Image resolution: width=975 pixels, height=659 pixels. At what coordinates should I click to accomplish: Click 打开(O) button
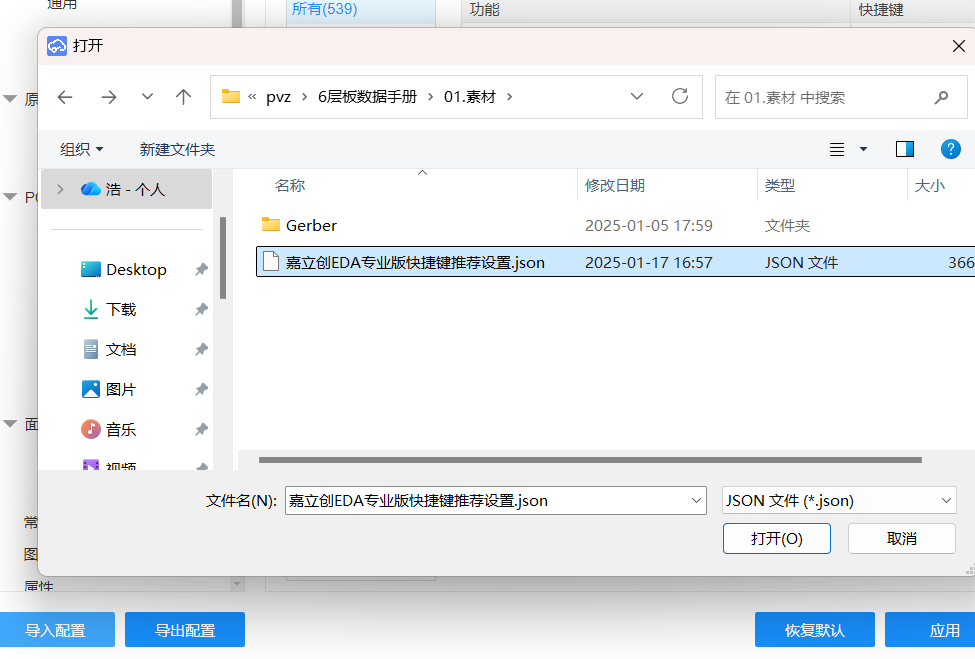pyautogui.click(x=777, y=538)
